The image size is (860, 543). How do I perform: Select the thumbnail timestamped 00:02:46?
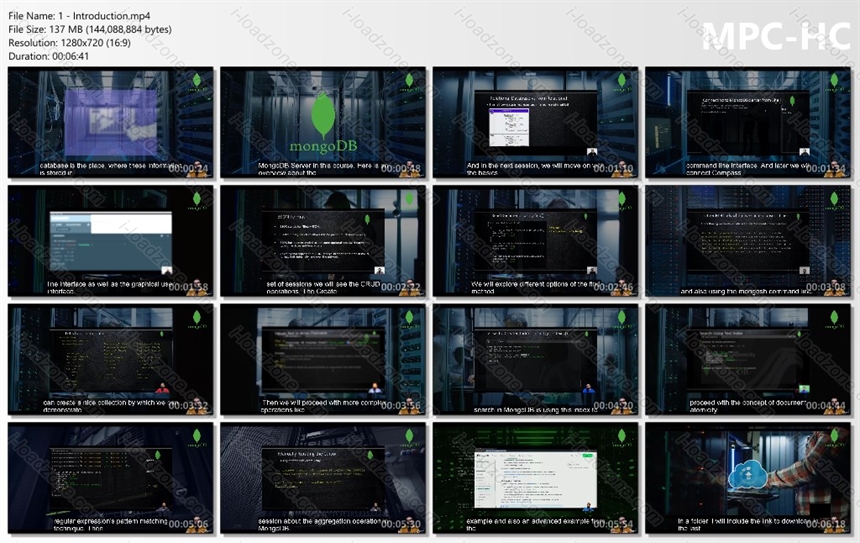(536, 241)
